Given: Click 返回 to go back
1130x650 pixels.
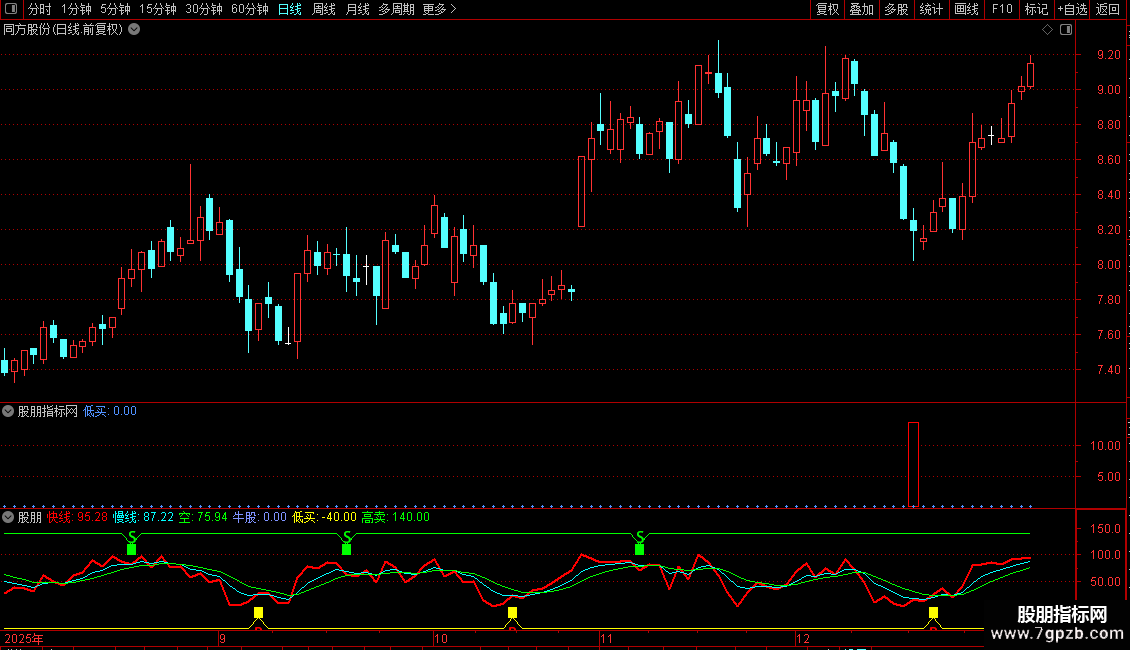Looking at the screenshot, I should coord(1108,9).
